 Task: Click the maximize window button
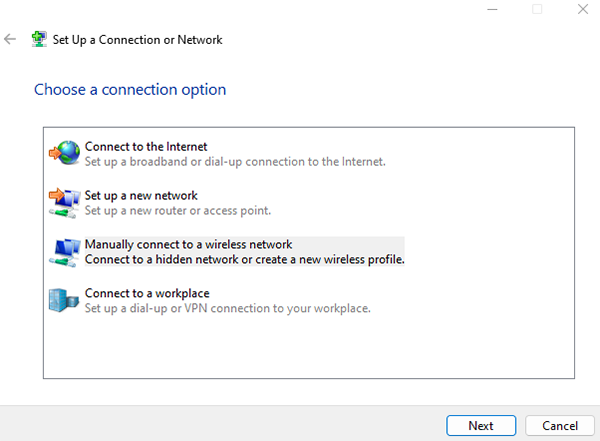537,9
